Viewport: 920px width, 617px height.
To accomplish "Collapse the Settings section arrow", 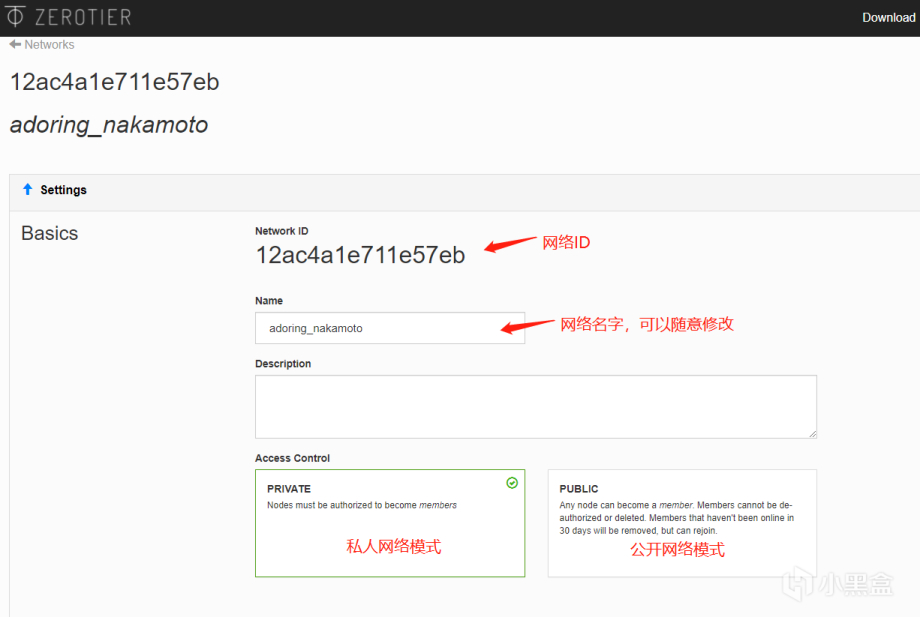I will [28, 189].
